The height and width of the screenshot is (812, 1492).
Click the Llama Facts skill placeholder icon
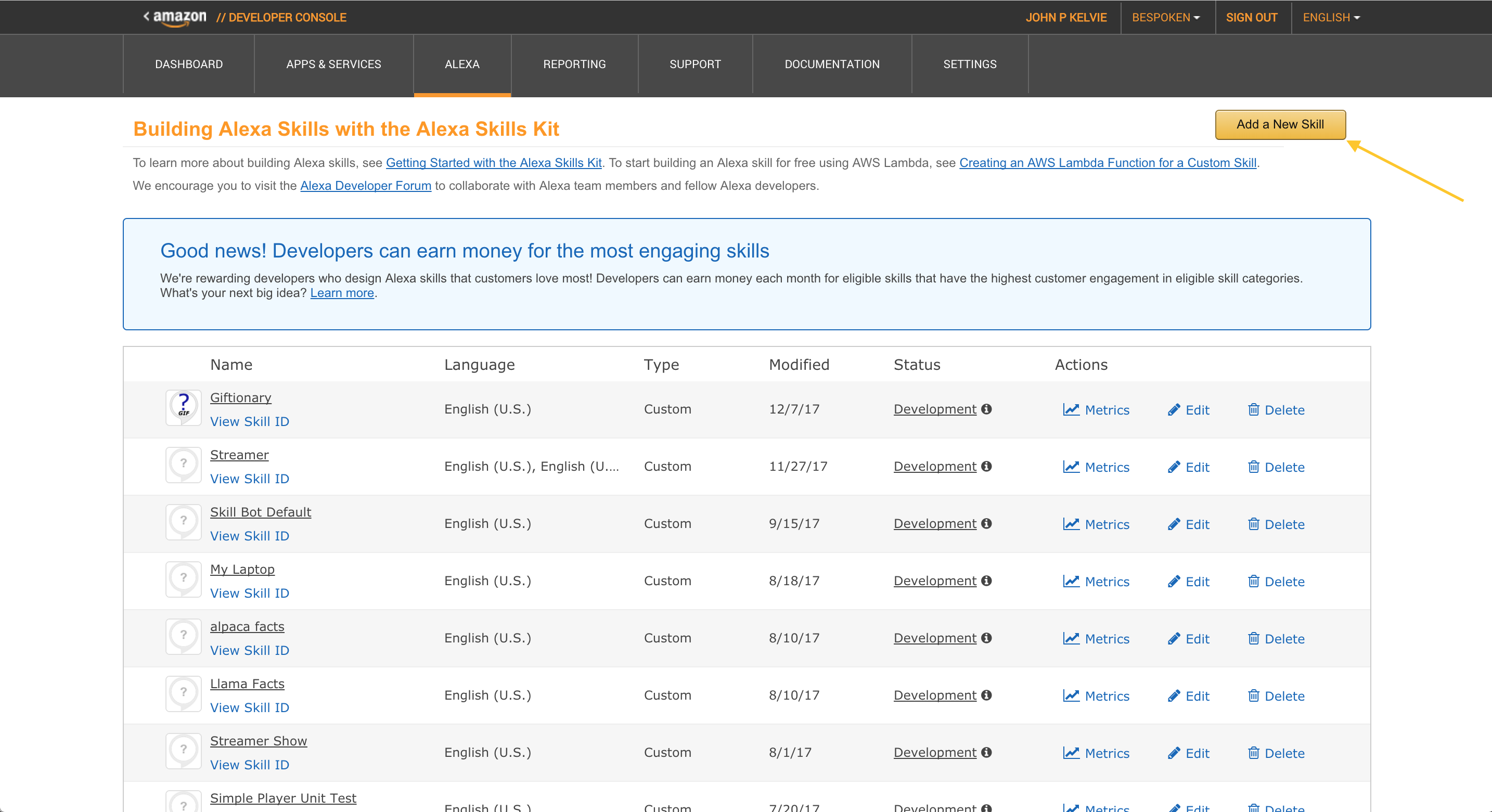point(183,694)
